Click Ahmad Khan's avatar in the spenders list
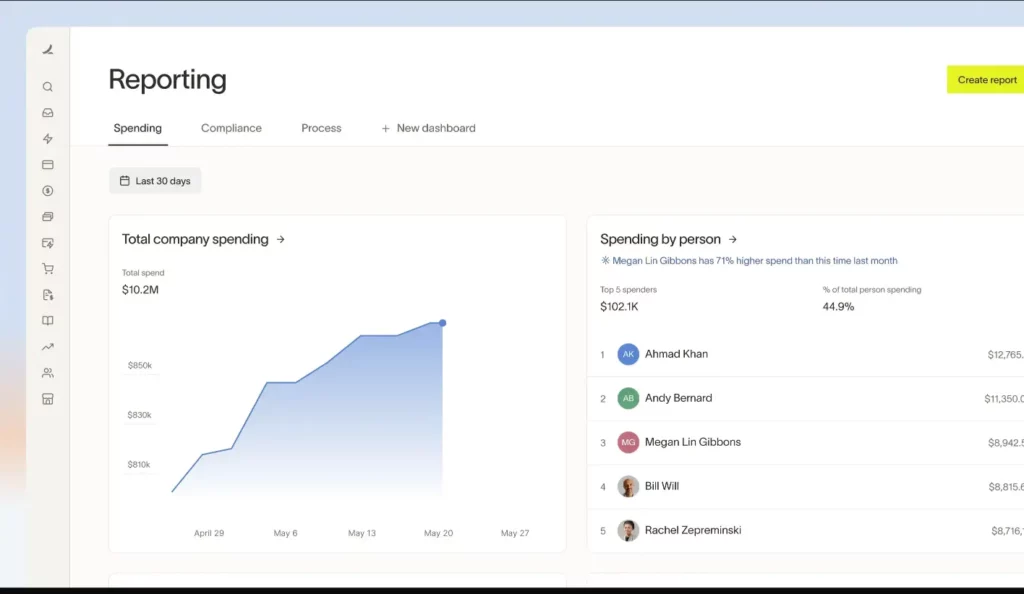Viewport: 1024px width, 594px height. [628, 354]
